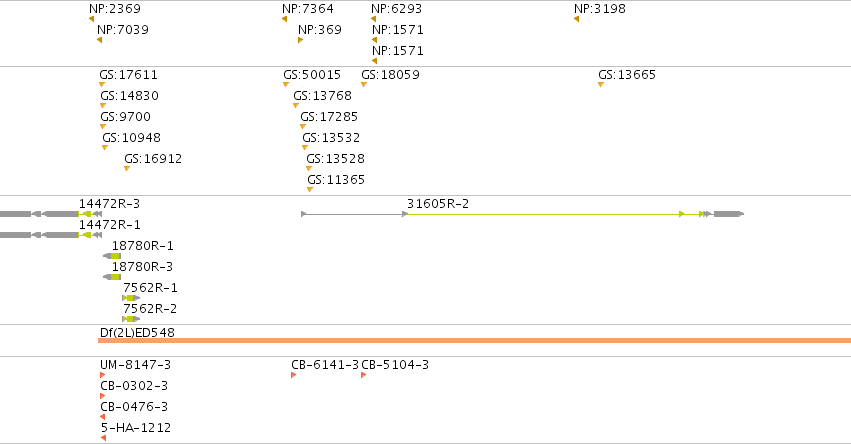
Task: Click the 7562R-2 label text
Action: 150,309
